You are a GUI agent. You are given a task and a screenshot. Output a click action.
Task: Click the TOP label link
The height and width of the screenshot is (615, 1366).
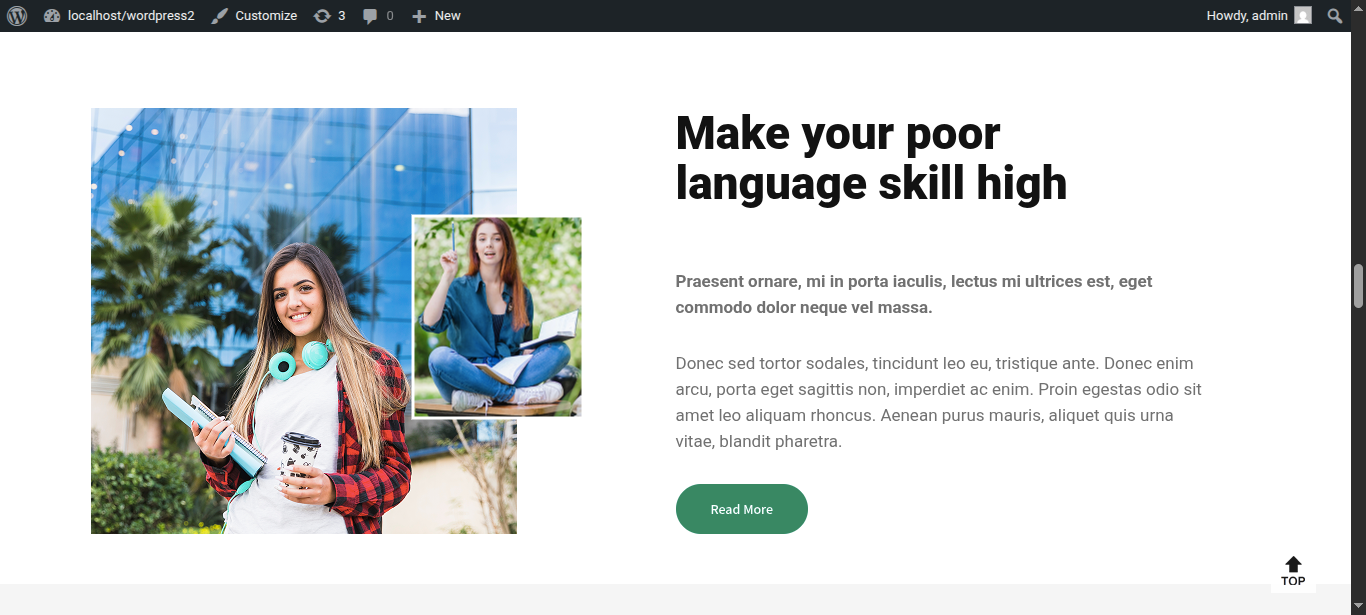pyautogui.click(x=1293, y=581)
